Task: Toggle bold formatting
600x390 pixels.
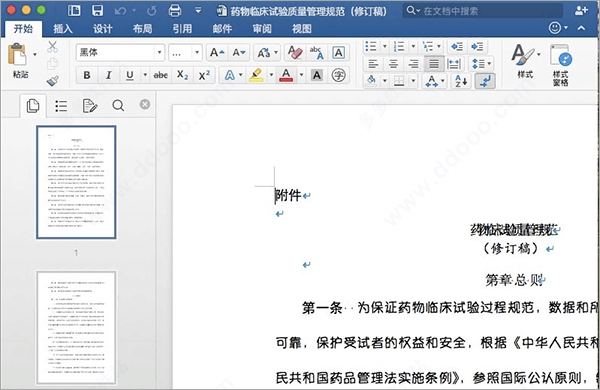Action: 87,75
